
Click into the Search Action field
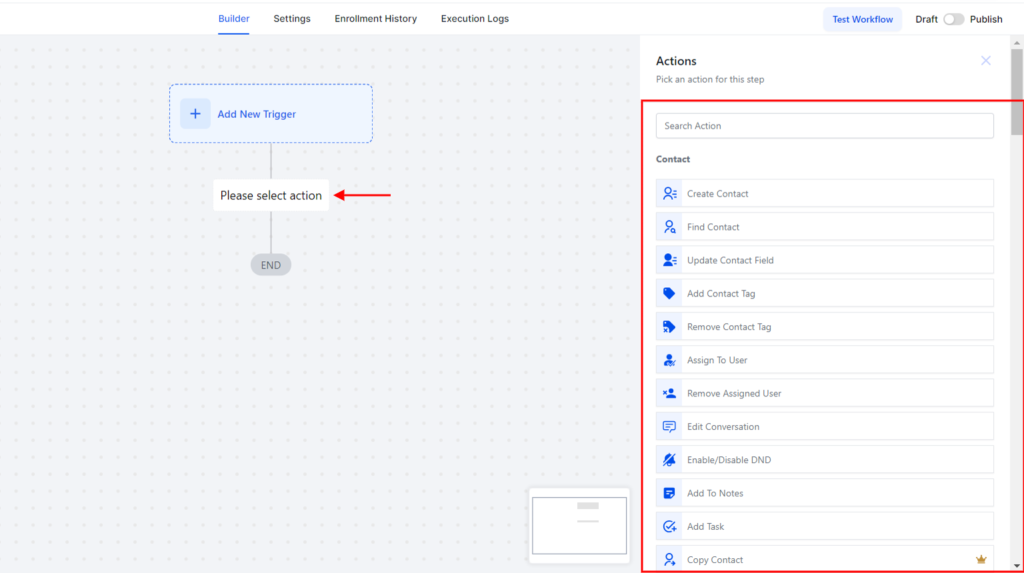[824, 125]
